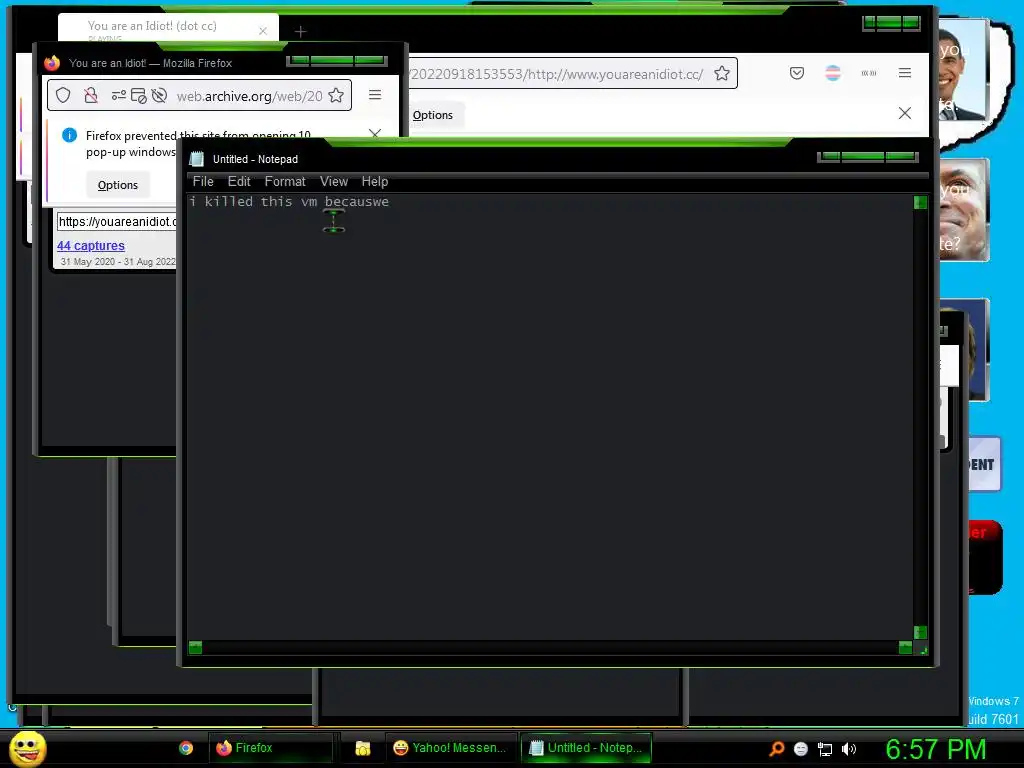Click the volume speaker tray icon
This screenshot has height=768, width=1024.
[849, 749]
